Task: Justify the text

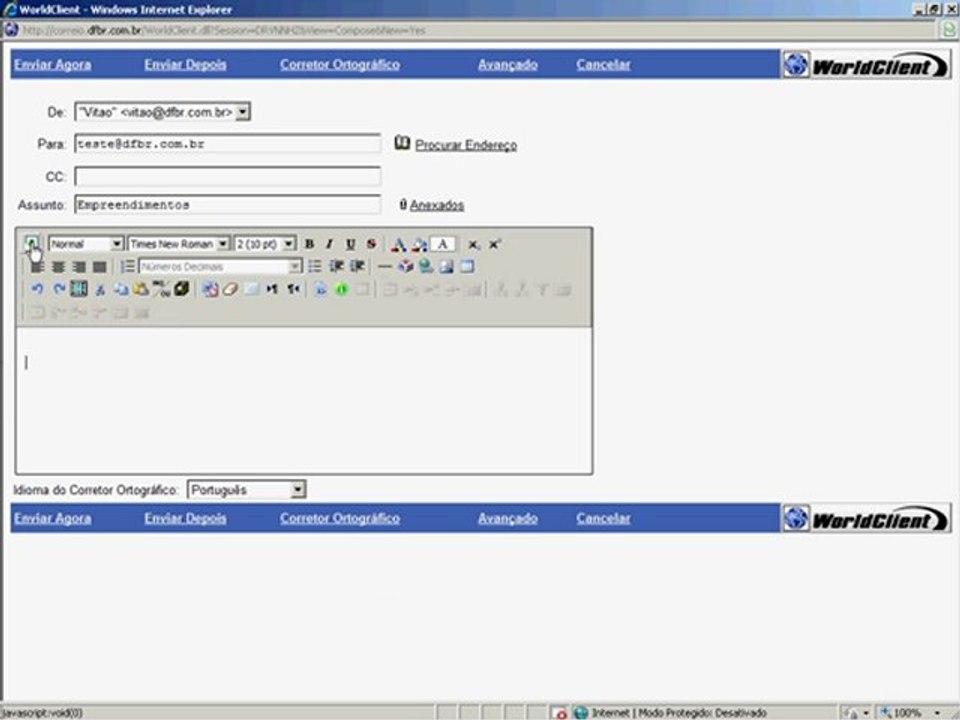Action: tap(99, 267)
